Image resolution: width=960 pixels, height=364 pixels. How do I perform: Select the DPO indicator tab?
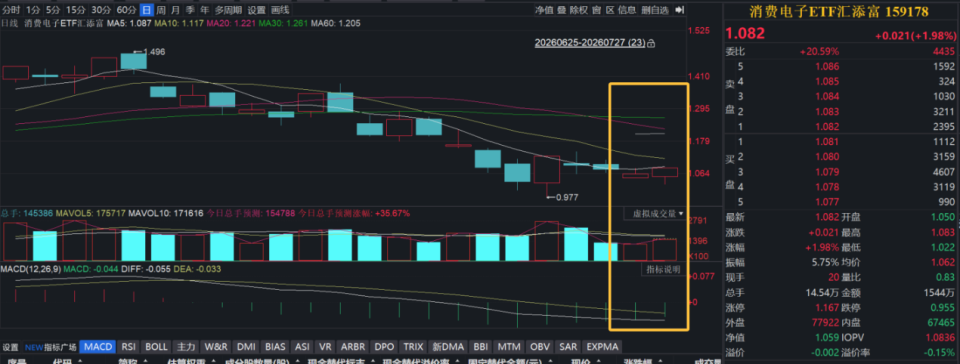pos(384,346)
